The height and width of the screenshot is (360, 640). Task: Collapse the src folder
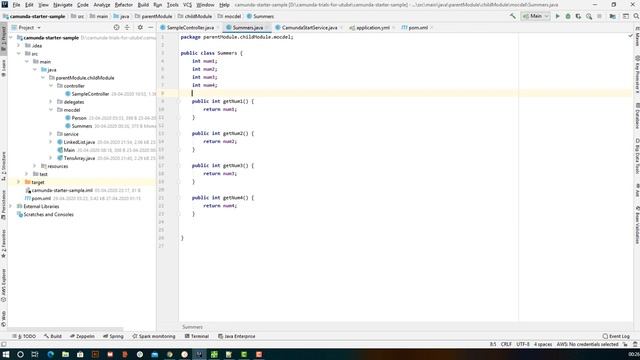click(18, 53)
